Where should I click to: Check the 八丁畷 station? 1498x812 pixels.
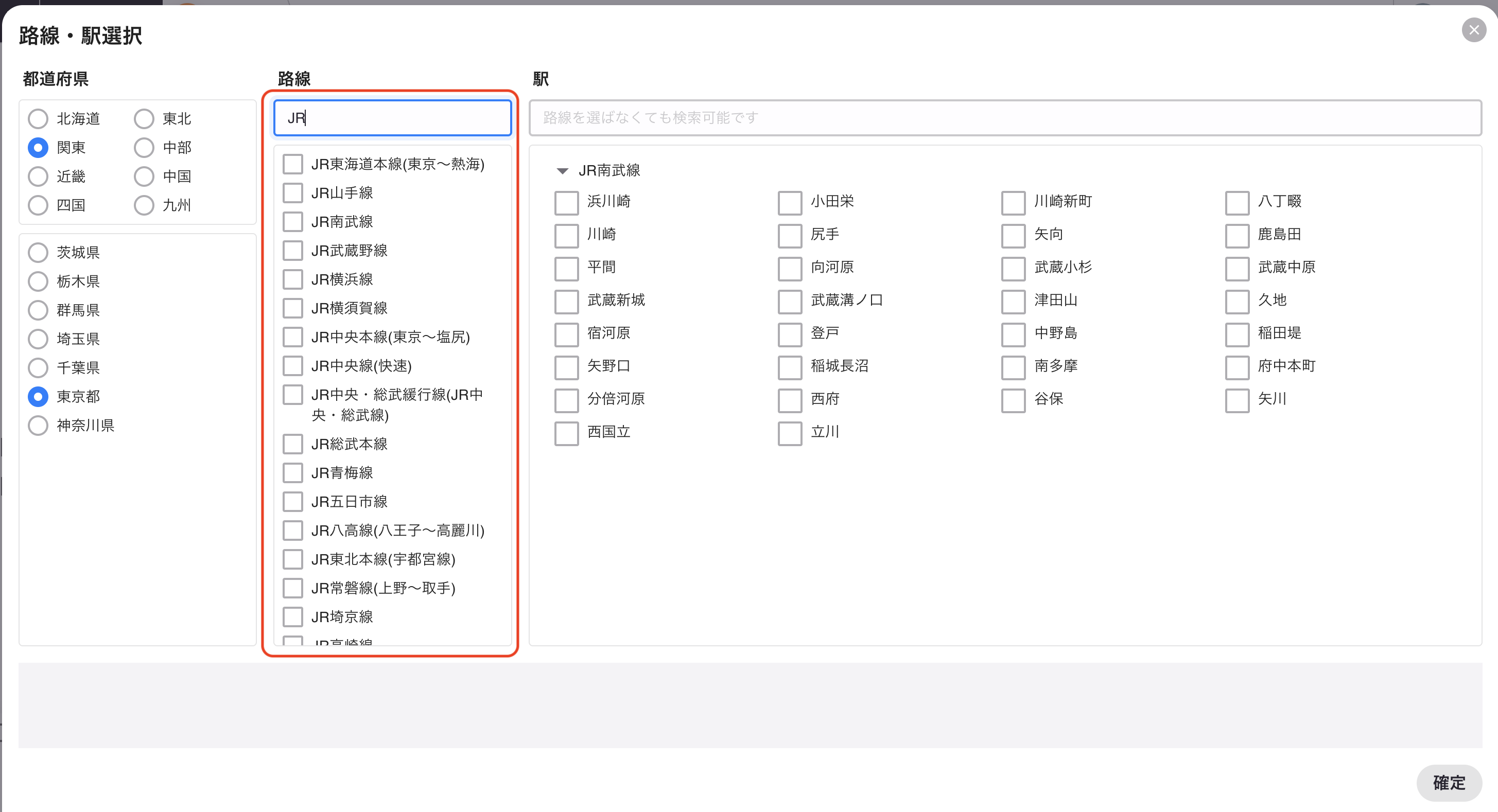[1237, 203]
